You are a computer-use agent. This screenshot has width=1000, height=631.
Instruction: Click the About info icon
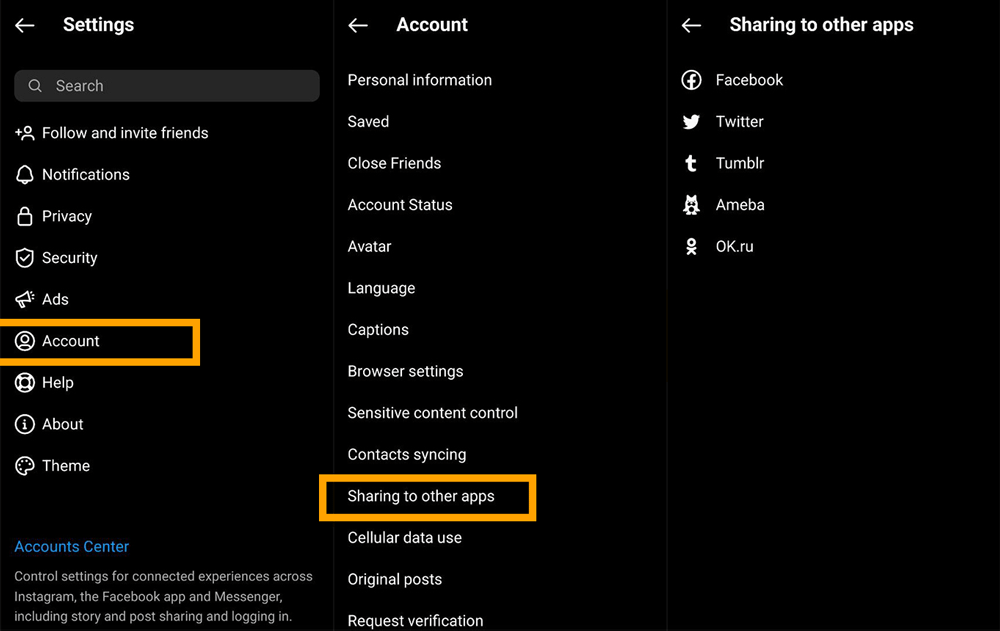coord(25,424)
